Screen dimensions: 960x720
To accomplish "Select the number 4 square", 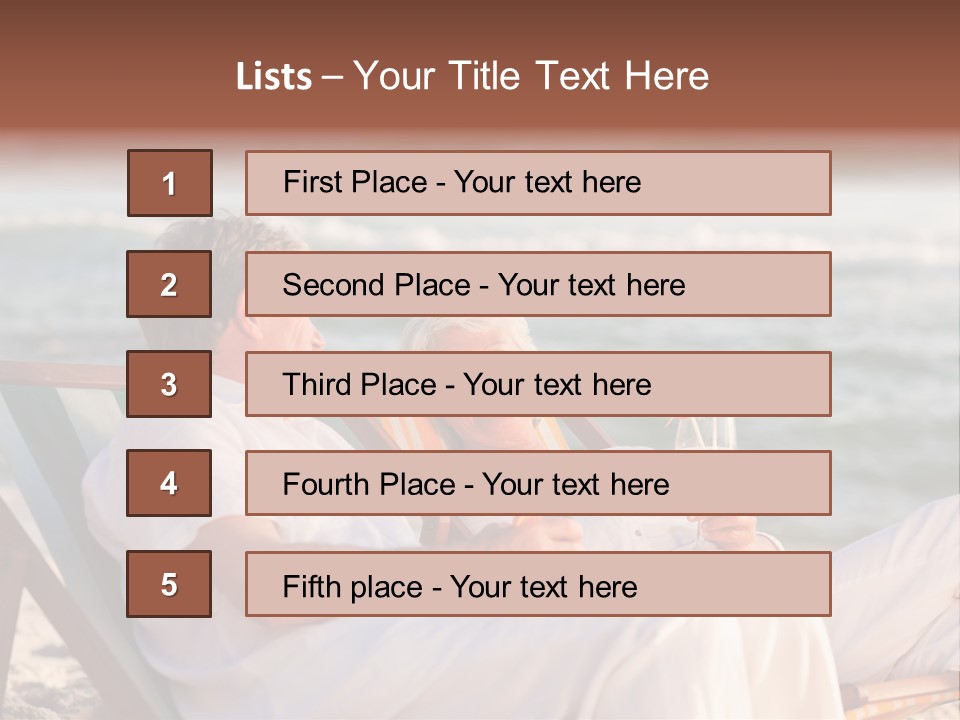I will 169,483.
